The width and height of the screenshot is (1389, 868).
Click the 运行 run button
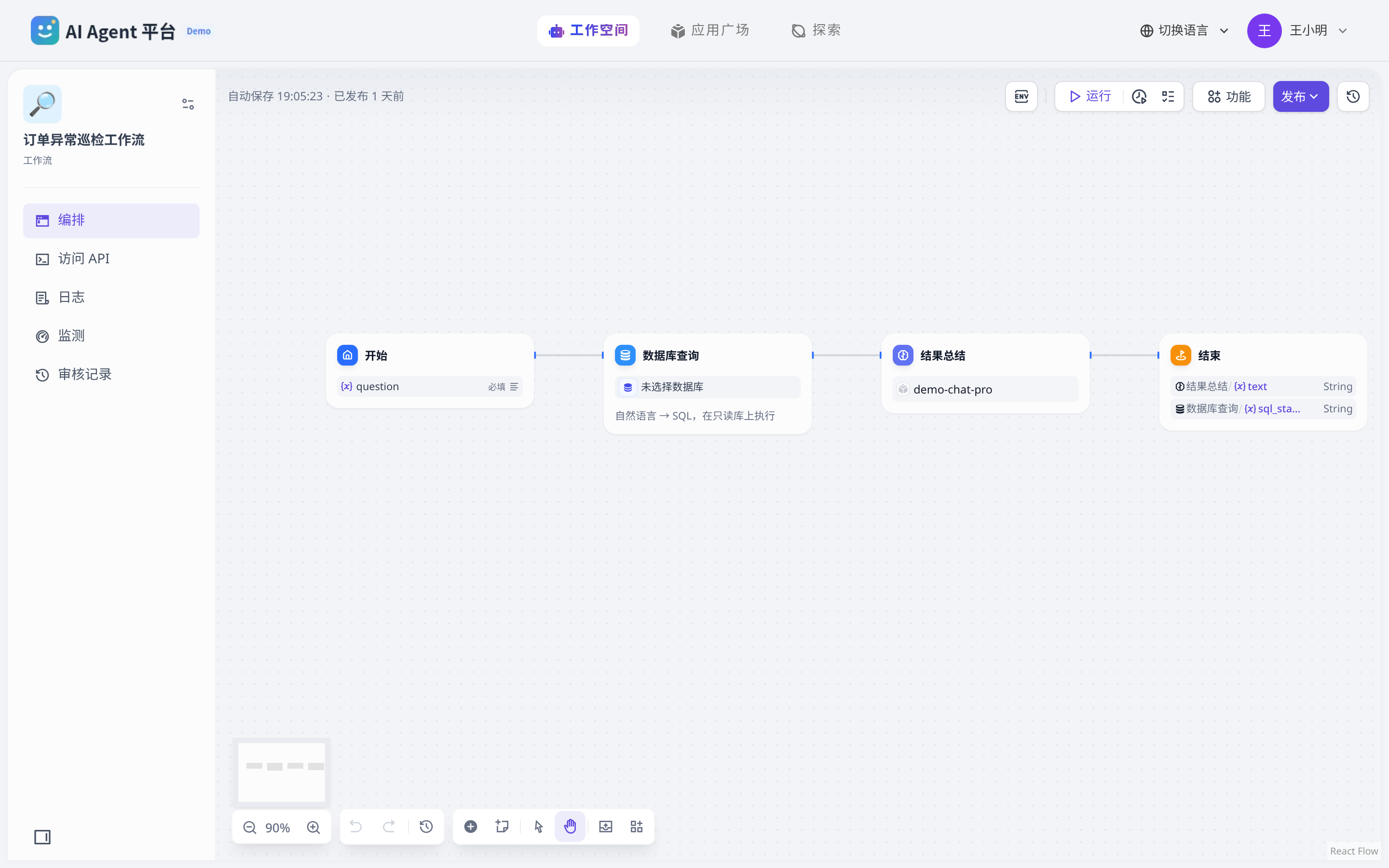1090,96
